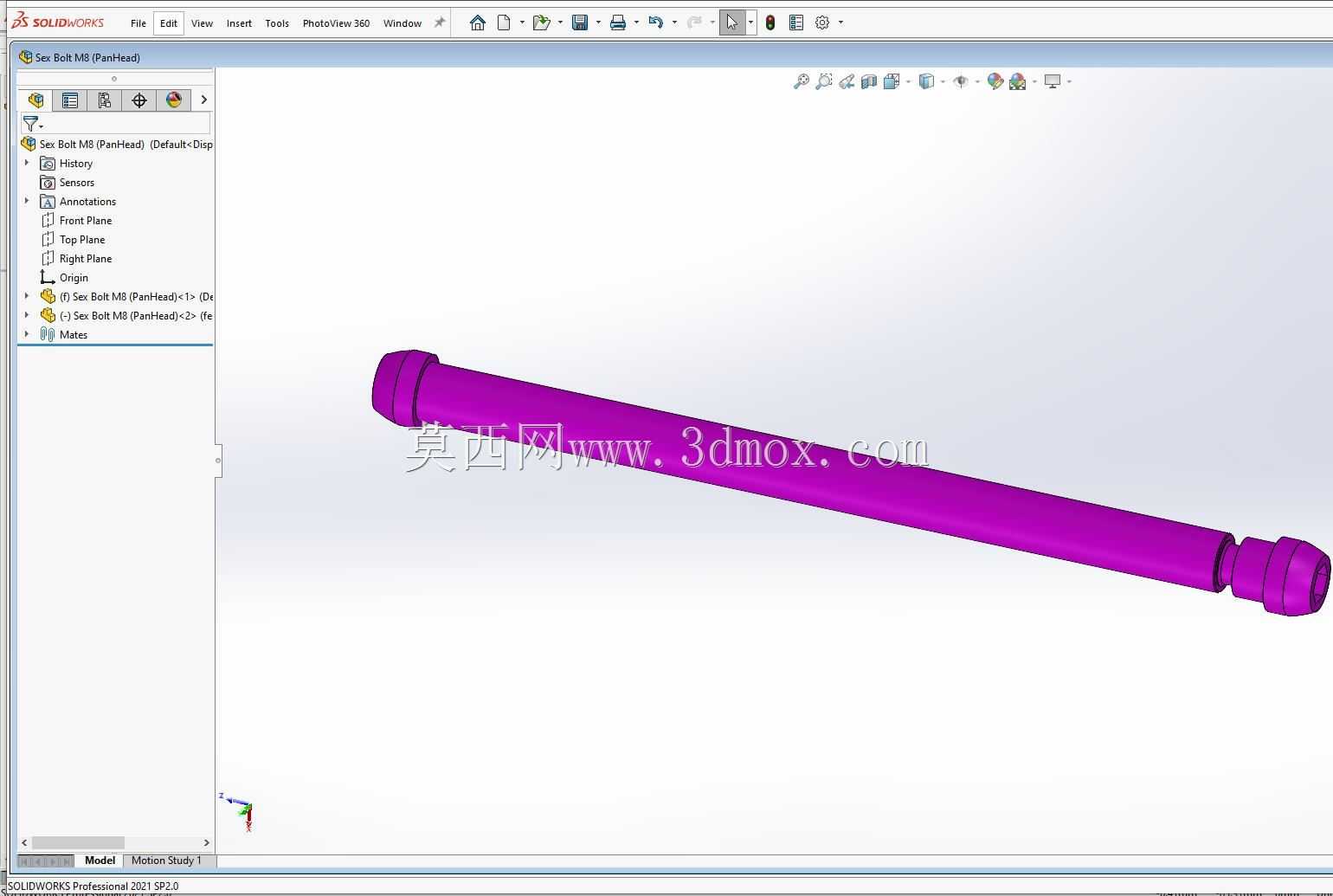Open the Undo history dropdown arrow

(x=674, y=23)
